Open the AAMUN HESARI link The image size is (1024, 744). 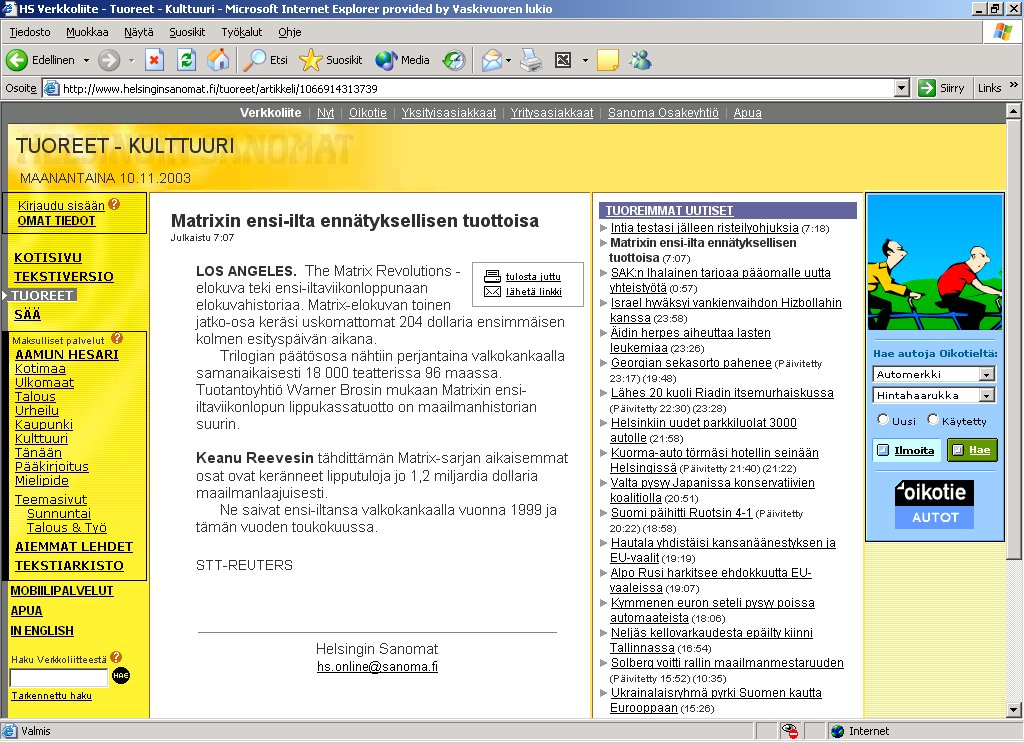(x=67, y=354)
